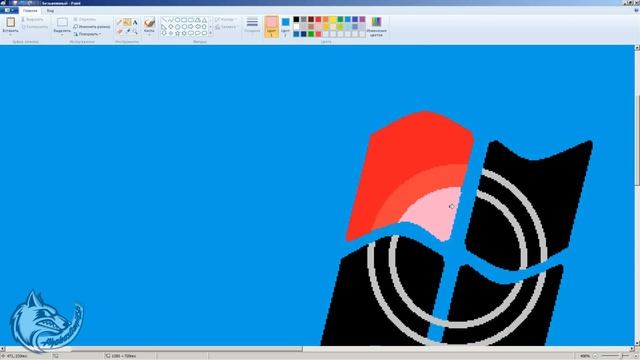640x360 pixels.
Task: Choose the Five-point star shape
Action: (178, 33)
